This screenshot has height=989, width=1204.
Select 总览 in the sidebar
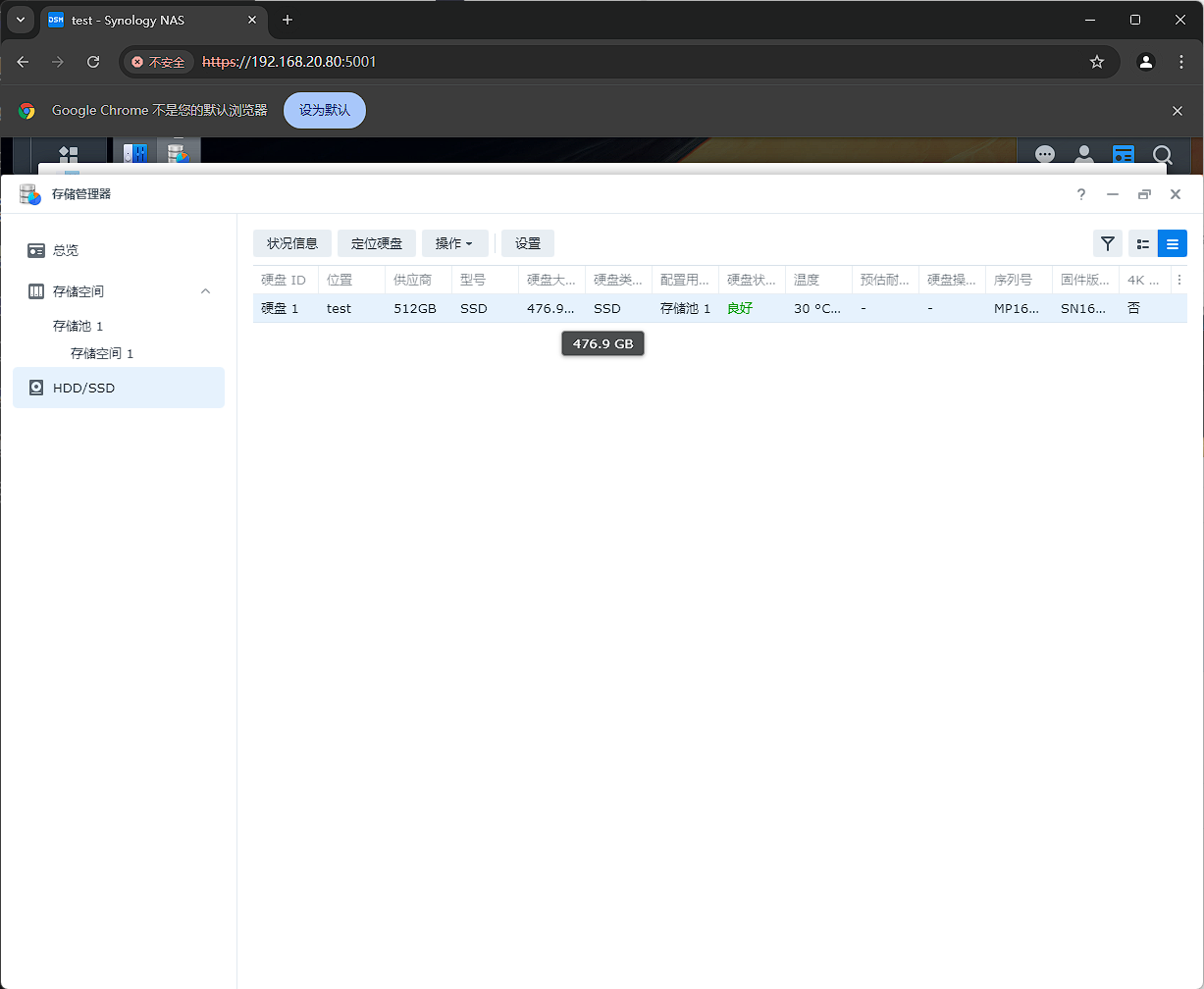pyautogui.click(x=66, y=250)
